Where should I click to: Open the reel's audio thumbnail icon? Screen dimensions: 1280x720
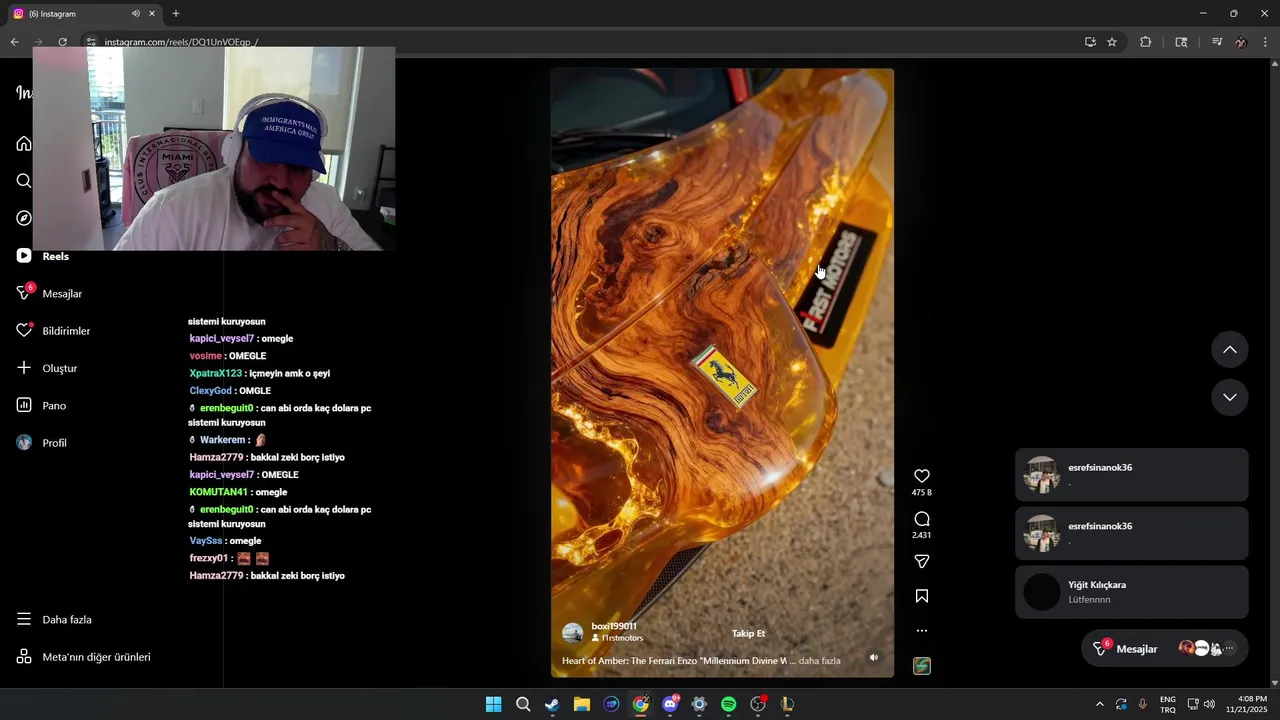[x=922, y=666]
